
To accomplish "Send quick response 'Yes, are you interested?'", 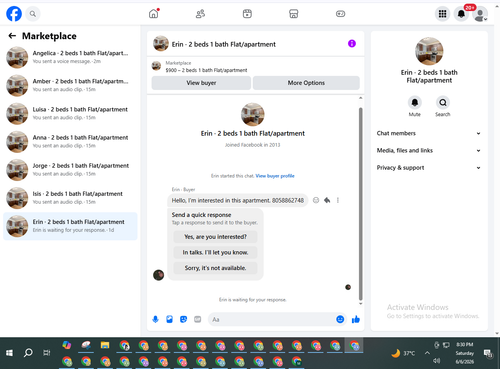I will click(215, 237).
